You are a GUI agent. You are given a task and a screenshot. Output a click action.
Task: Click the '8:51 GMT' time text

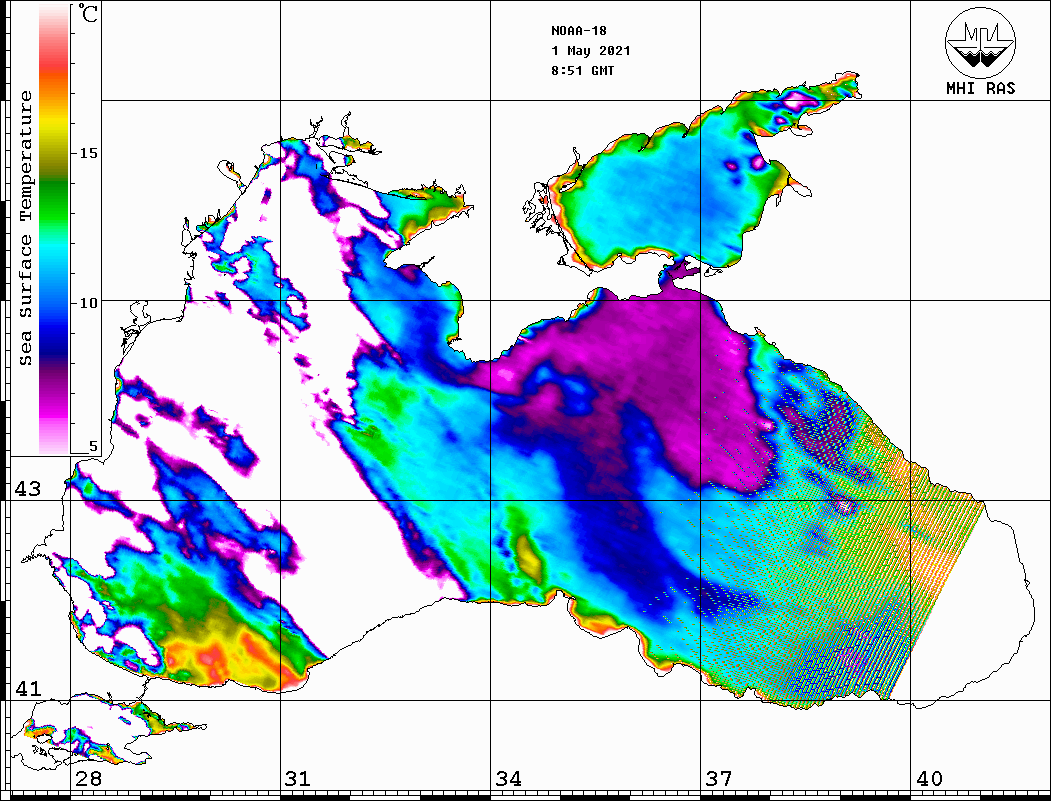pyautogui.click(x=582, y=70)
